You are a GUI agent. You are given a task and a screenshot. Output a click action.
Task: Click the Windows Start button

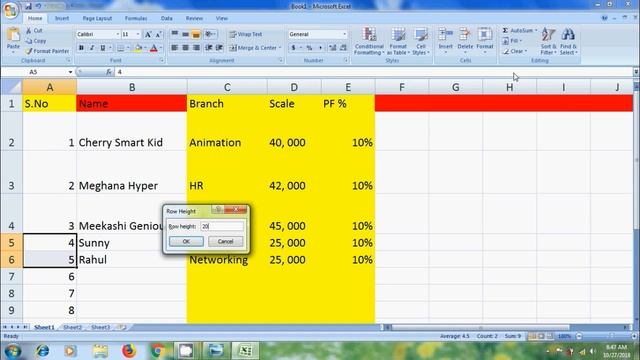[12, 351]
